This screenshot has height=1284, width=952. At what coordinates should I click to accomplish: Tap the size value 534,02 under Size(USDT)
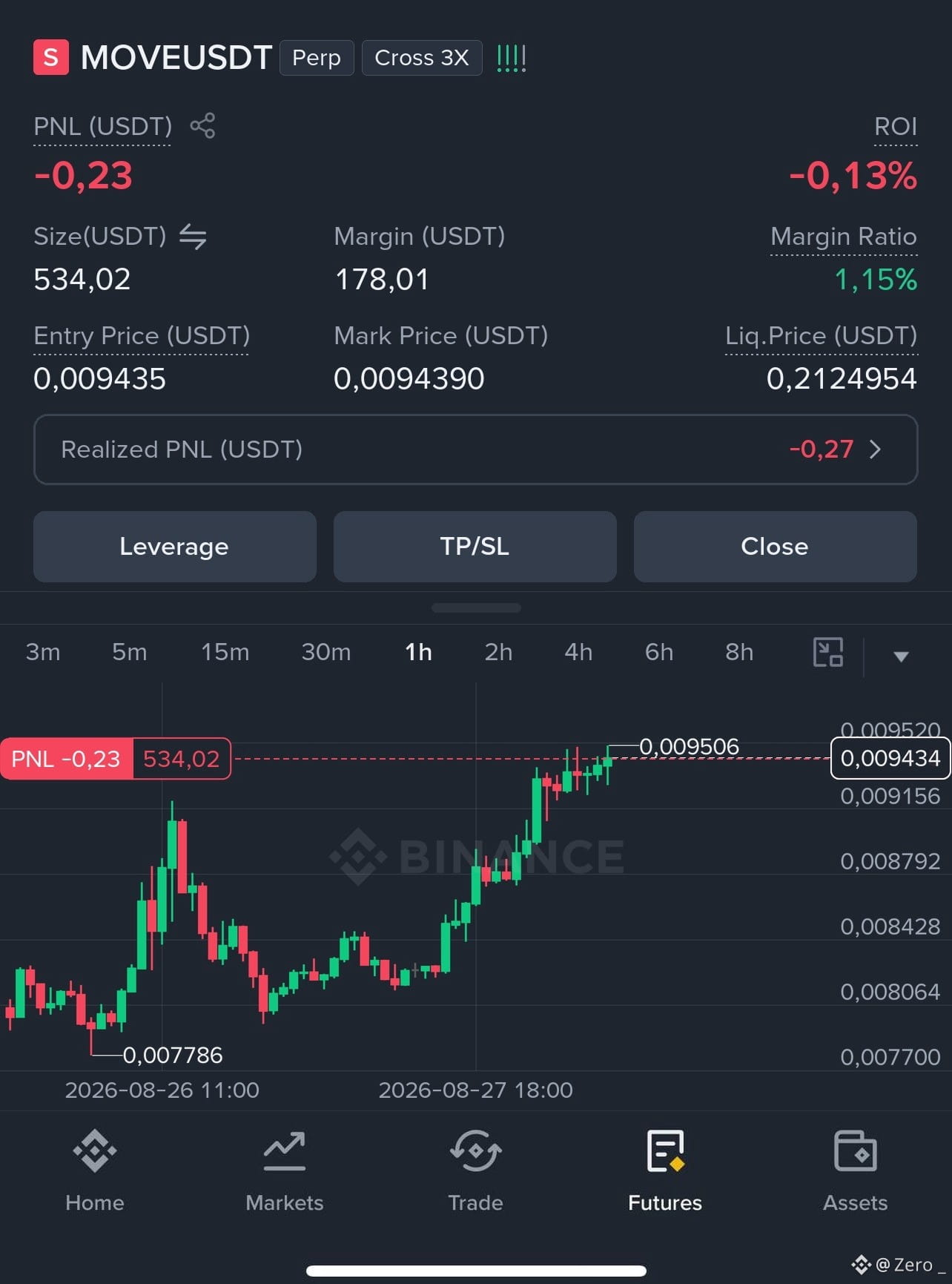pos(82,280)
